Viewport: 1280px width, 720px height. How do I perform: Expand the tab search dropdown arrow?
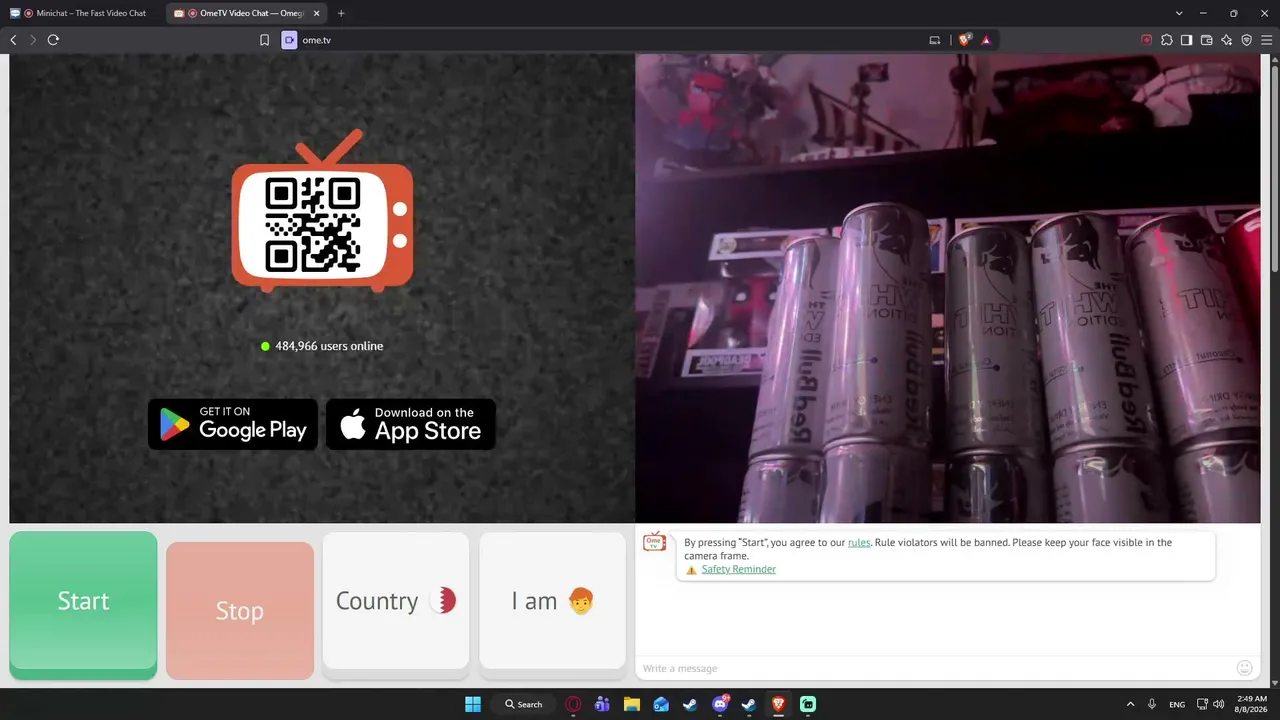tap(1179, 13)
